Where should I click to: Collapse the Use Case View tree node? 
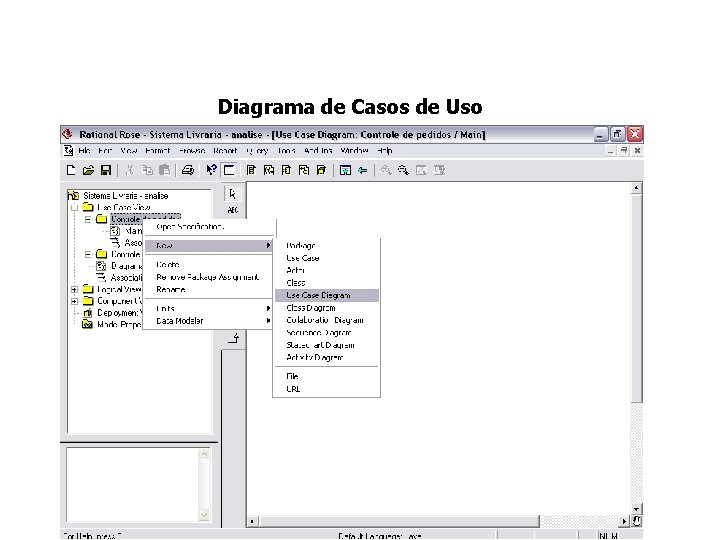[74, 208]
